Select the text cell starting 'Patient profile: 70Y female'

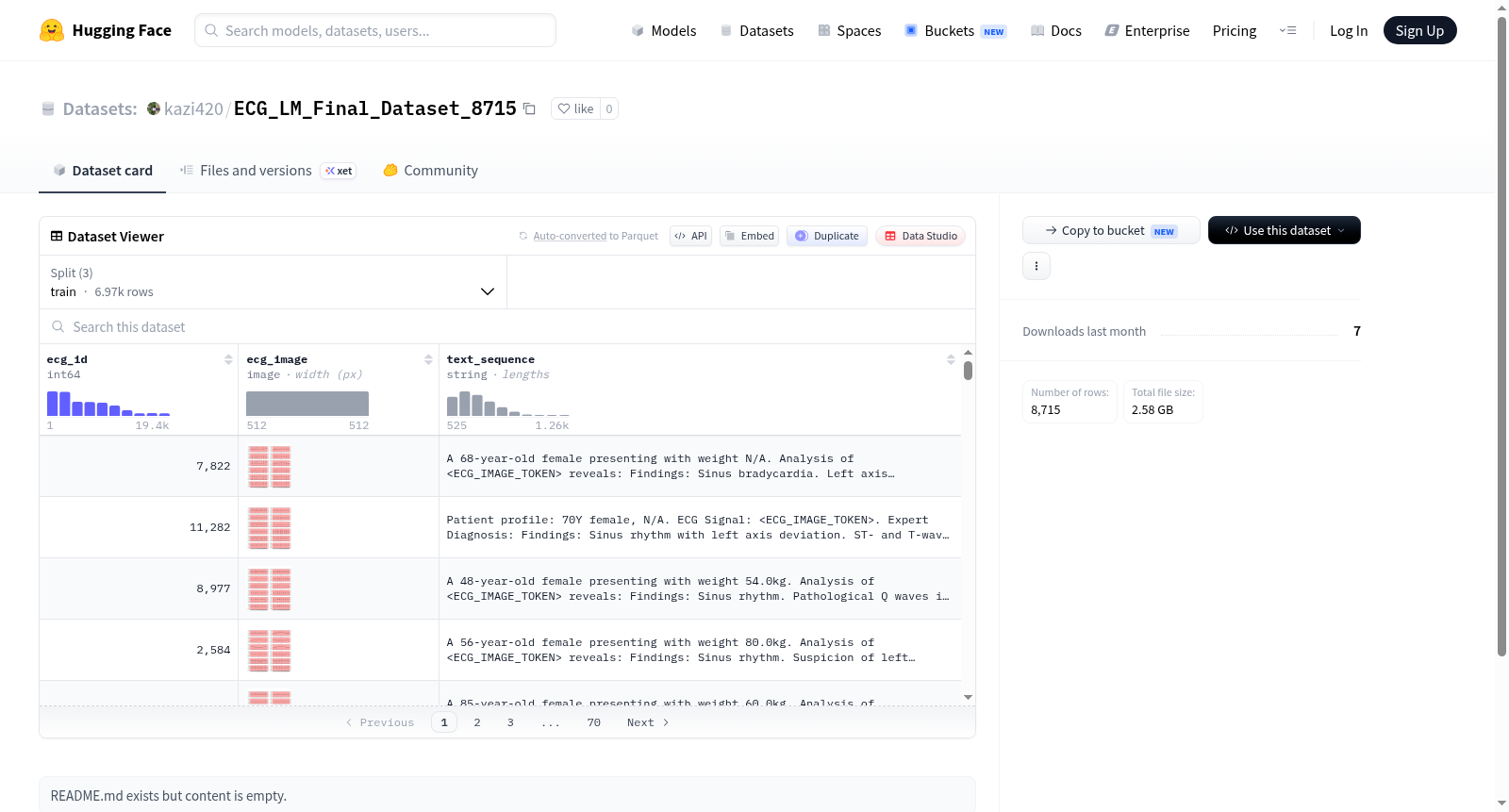pyautogui.click(x=700, y=527)
